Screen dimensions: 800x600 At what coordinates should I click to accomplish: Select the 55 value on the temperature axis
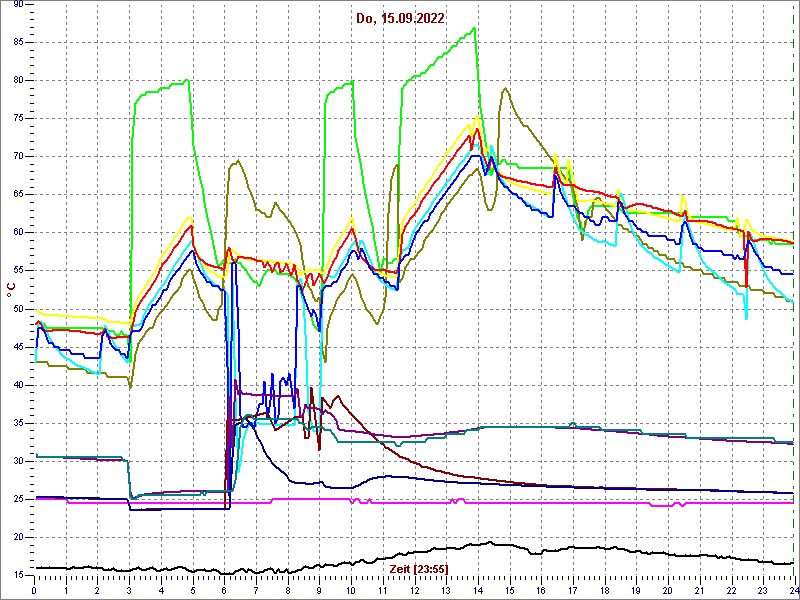[x=18, y=271]
